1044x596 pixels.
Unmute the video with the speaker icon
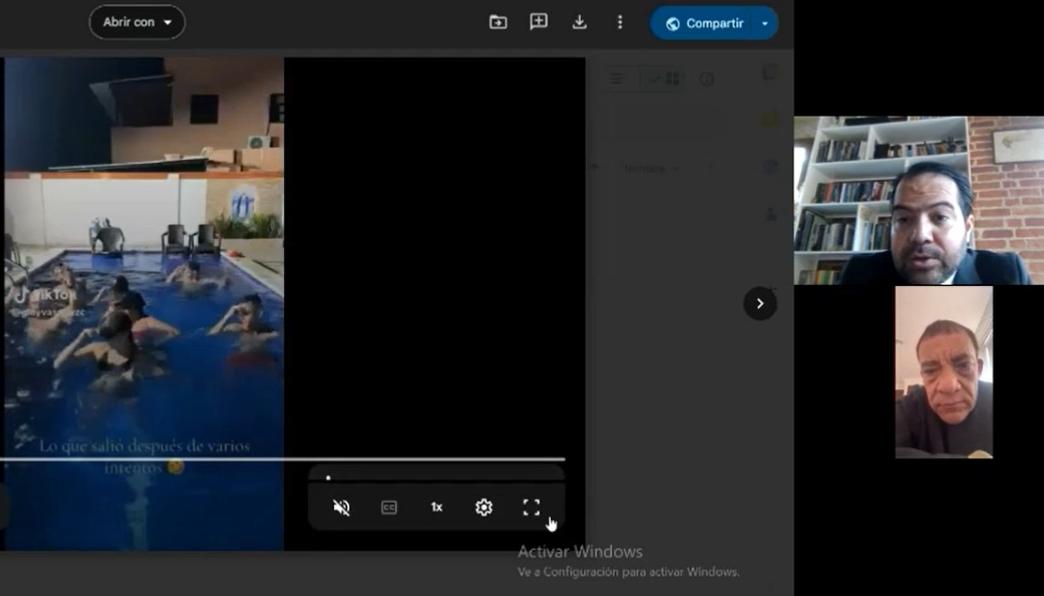[341, 507]
